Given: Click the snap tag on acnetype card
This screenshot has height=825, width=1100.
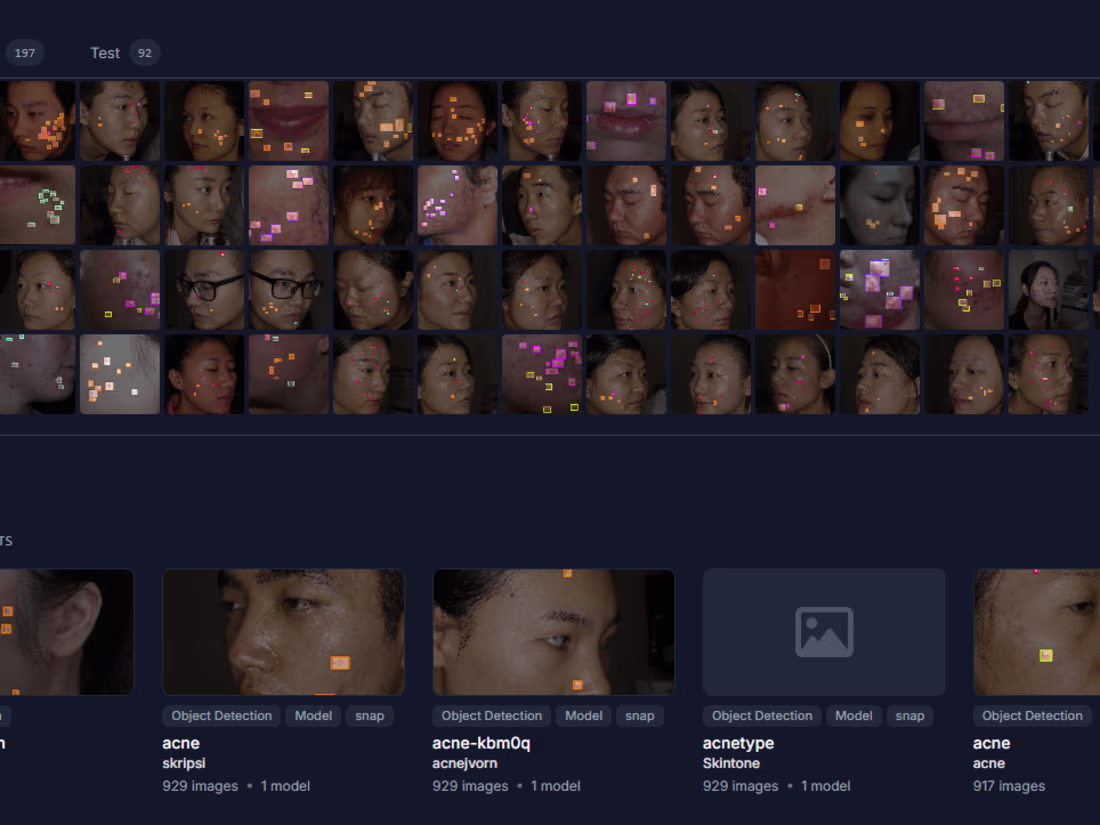Looking at the screenshot, I should tap(909, 715).
